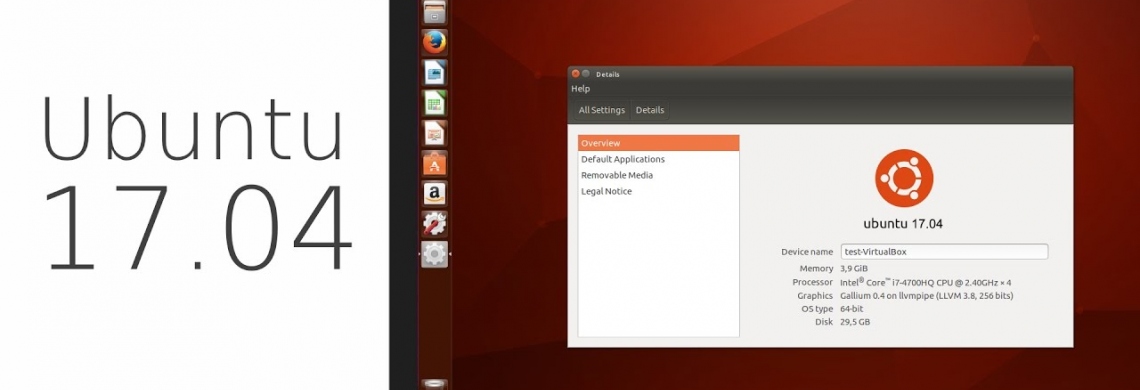Click the All Settings button
Viewport: 1140px width, 390px height.
coord(601,111)
